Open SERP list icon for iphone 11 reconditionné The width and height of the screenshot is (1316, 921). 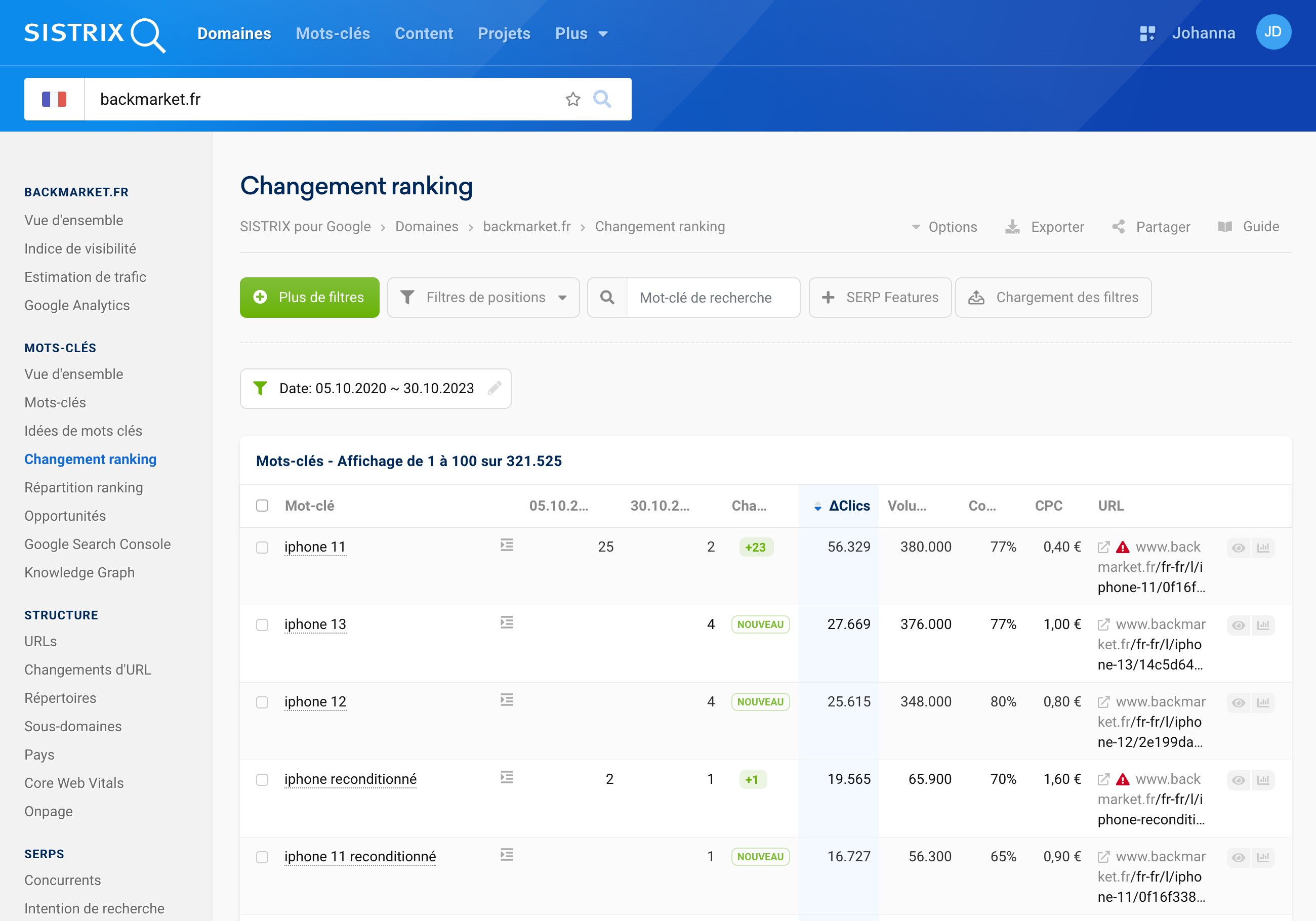coord(507,855)
